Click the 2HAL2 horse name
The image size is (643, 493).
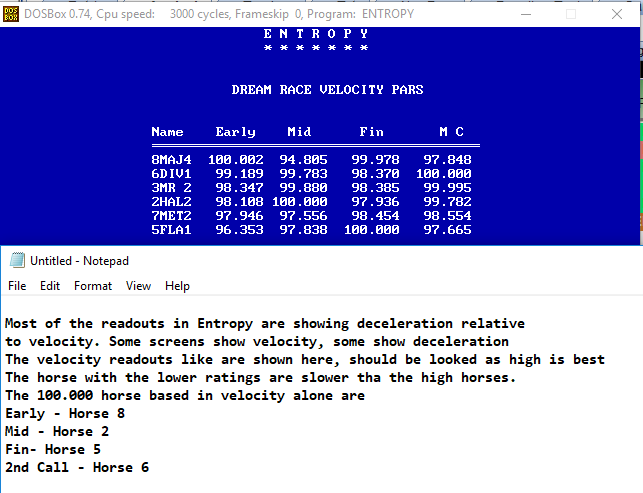coord(171,201)
